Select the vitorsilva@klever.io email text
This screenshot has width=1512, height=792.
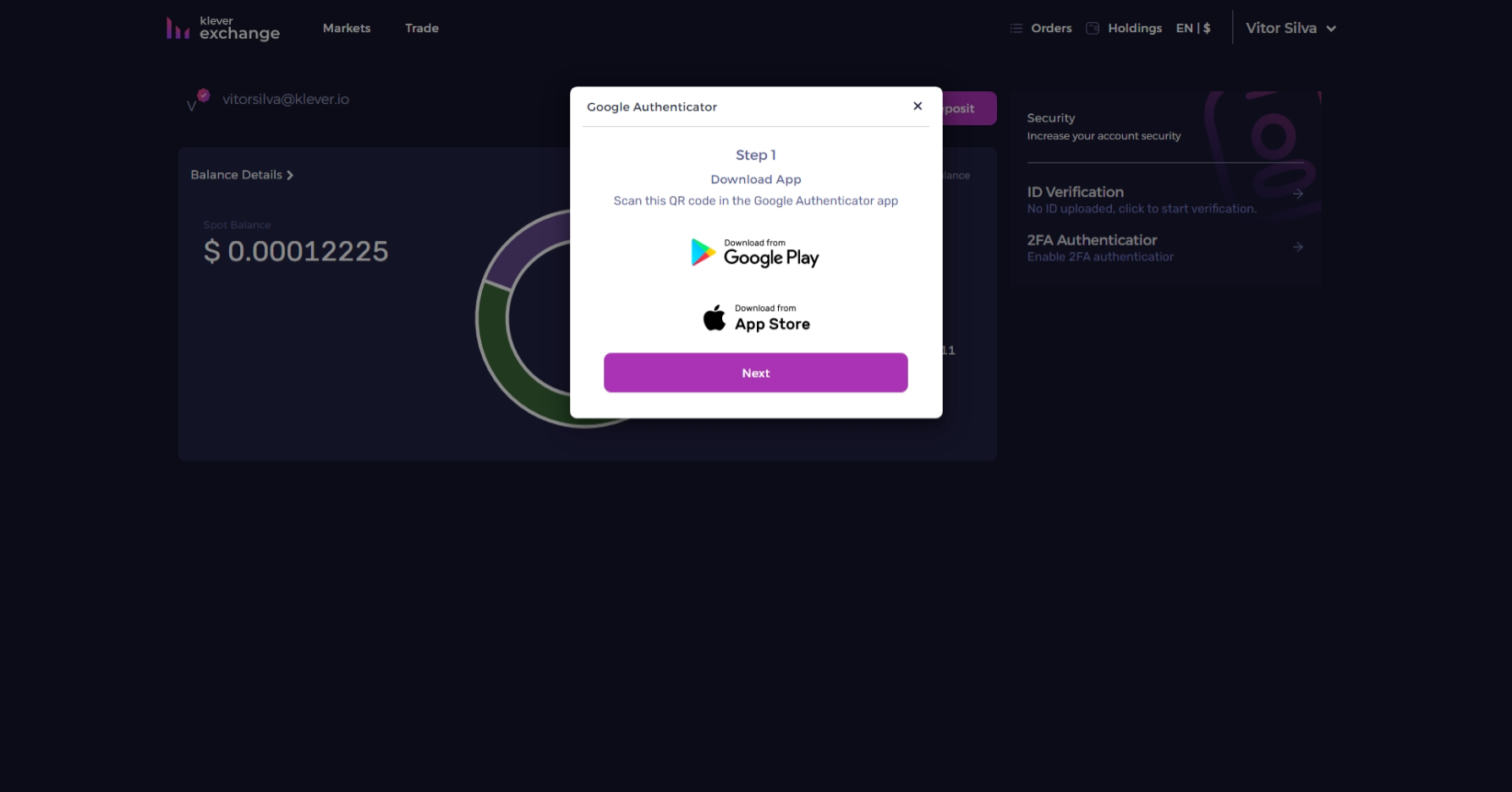(x=284, y=99)
